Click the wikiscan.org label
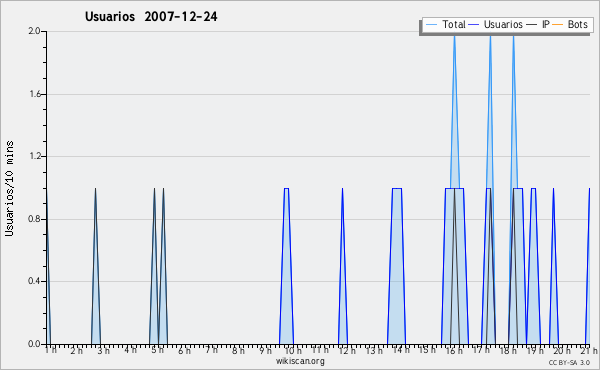 pyautogui.click(x=300, y=361)
